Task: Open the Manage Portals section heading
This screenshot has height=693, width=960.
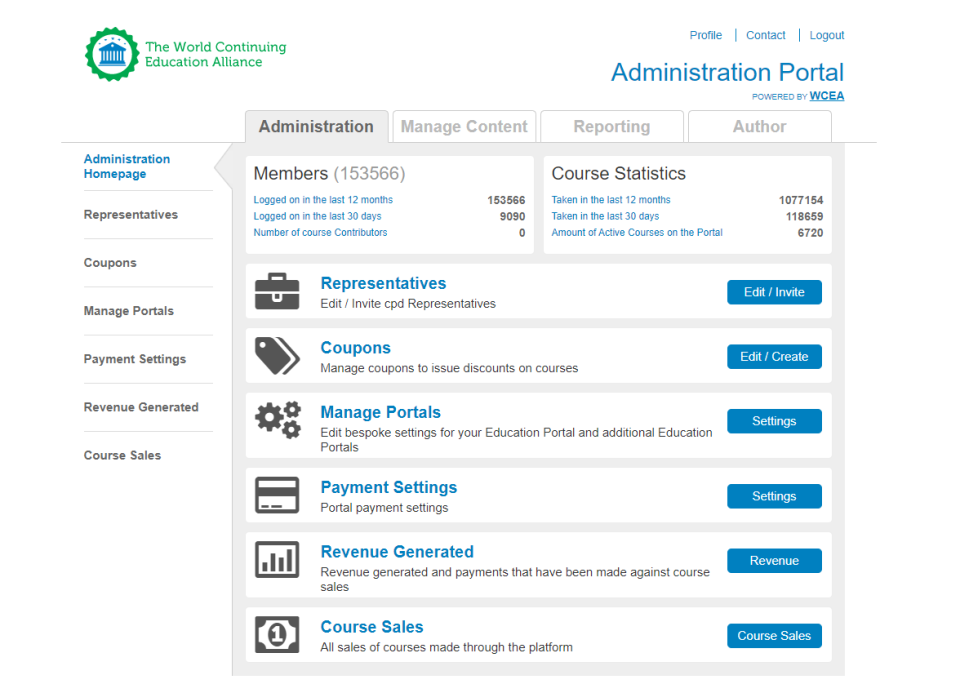Action: (x=381, y=412)
